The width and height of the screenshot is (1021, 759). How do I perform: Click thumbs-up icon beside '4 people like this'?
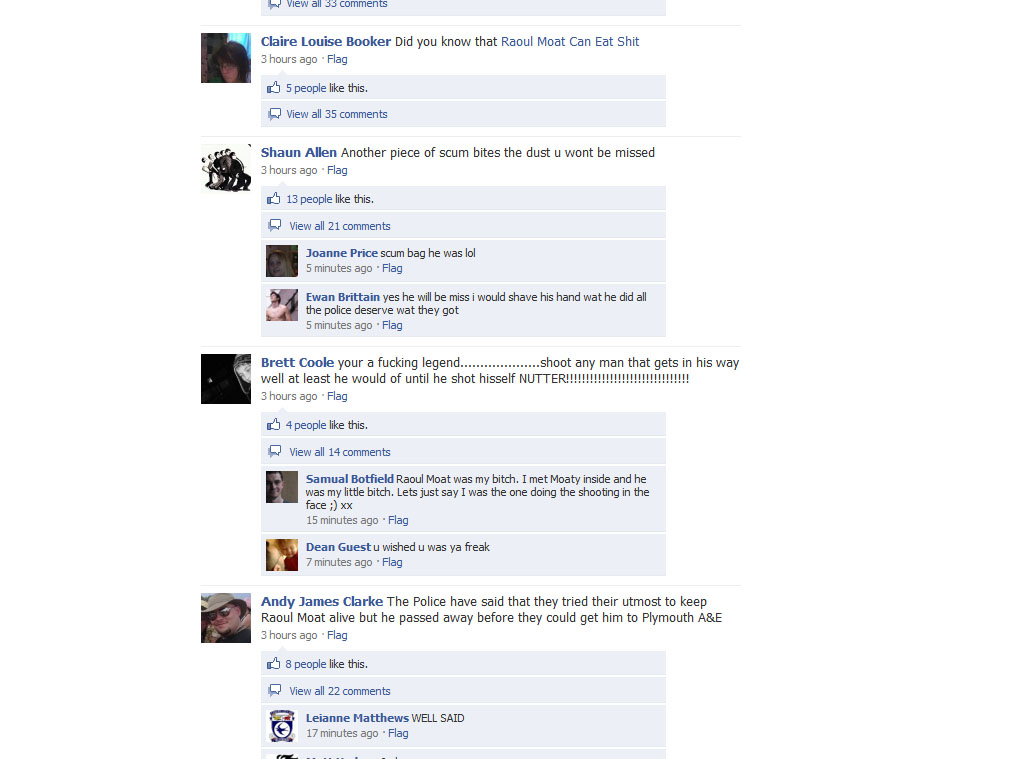273,424
